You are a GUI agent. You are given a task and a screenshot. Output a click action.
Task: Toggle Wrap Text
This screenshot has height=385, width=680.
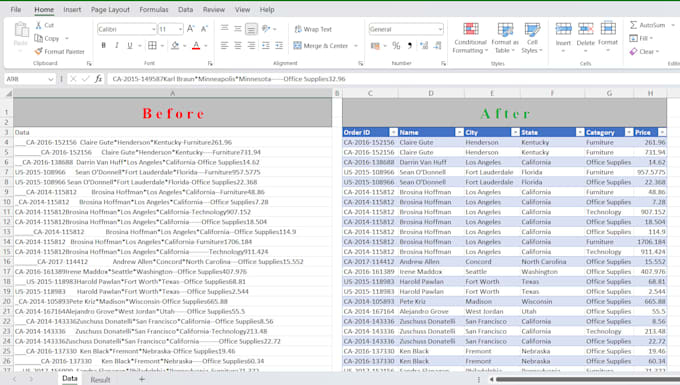[x=313, y=29]
